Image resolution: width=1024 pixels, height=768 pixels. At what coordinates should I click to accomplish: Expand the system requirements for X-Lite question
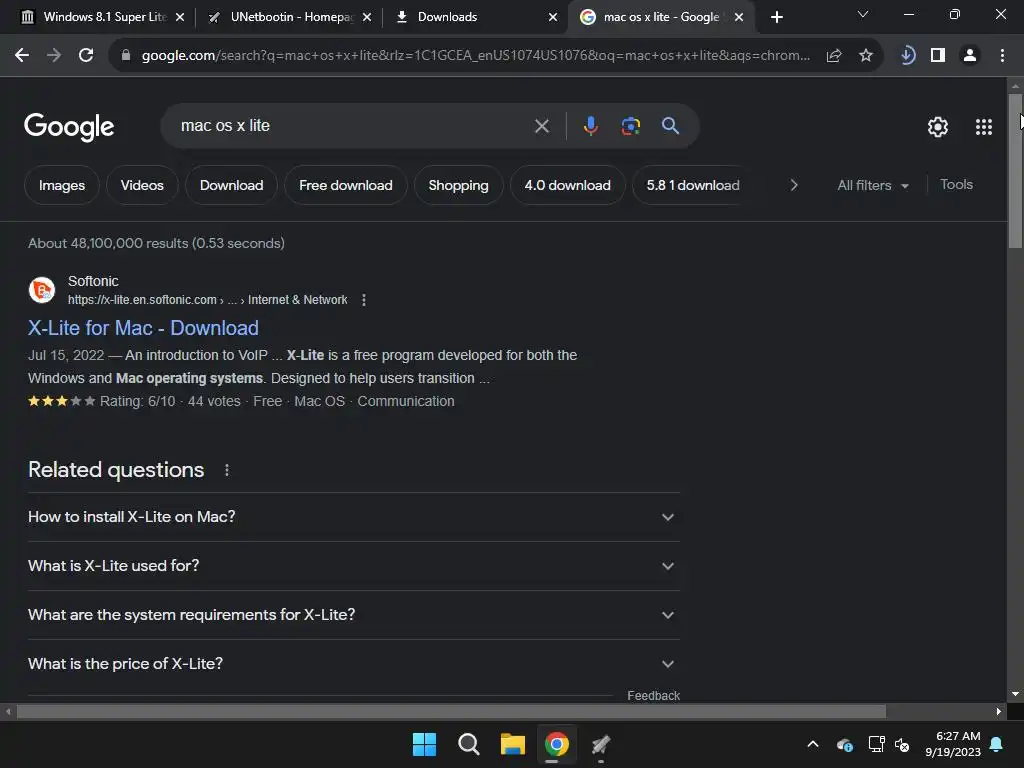(x=354, y=615)
